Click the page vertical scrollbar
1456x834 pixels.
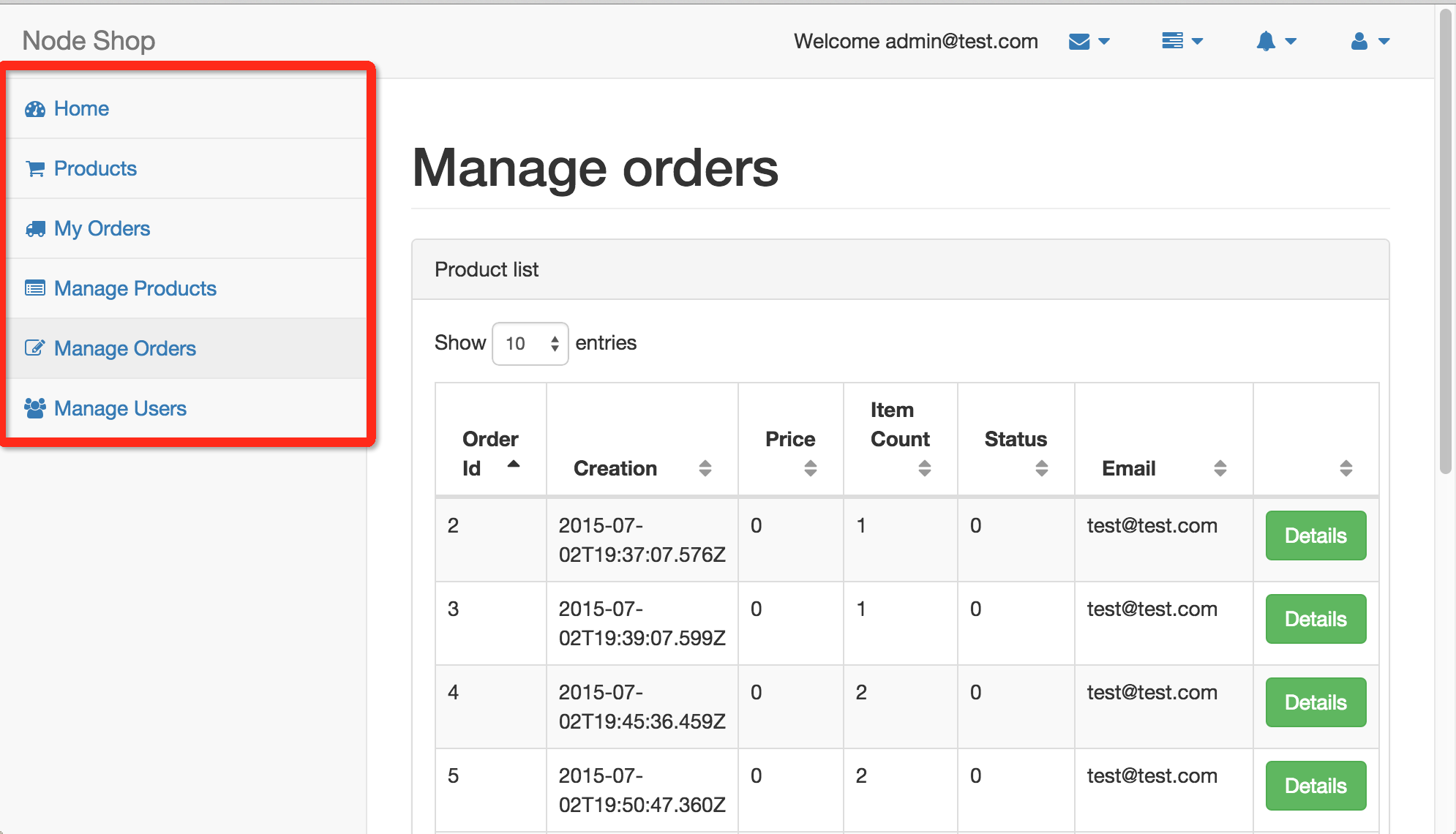1445,241
